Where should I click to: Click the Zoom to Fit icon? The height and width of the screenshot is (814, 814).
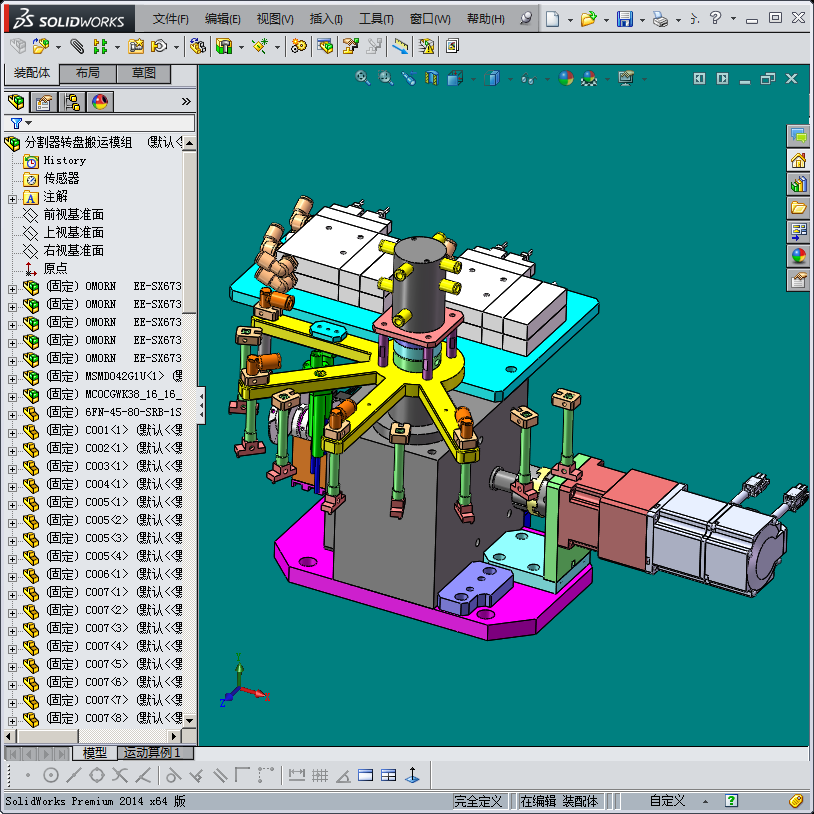point(364,78)
